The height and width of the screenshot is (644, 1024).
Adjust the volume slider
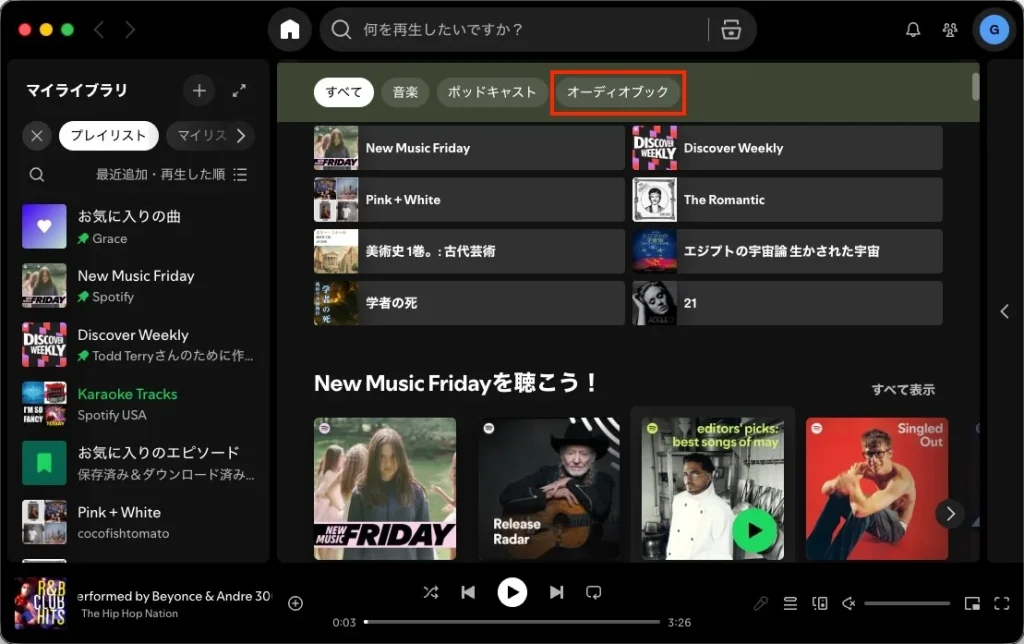907,604
